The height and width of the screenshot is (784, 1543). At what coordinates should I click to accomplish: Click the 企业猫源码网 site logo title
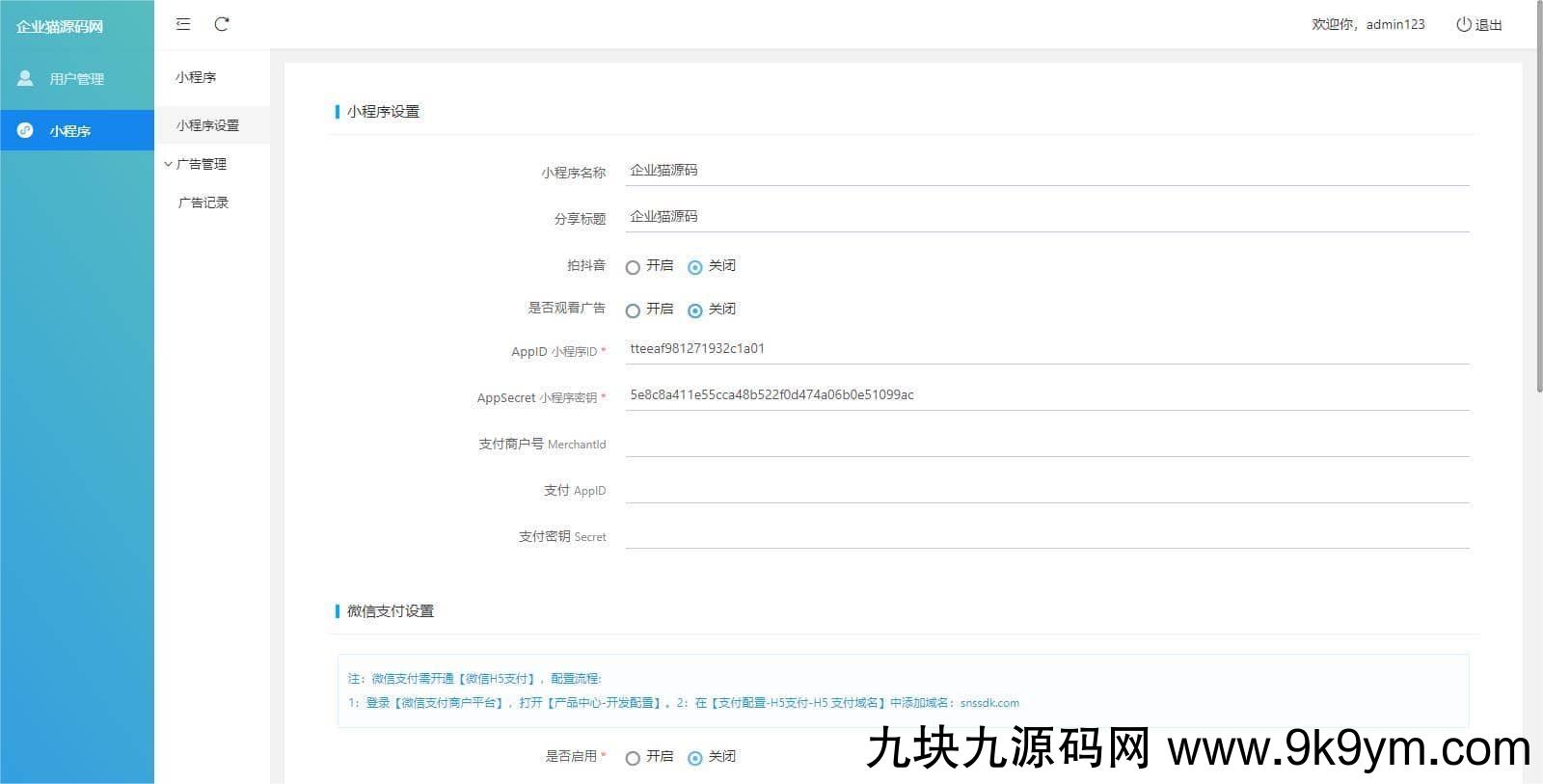click(x=60, y=26)
